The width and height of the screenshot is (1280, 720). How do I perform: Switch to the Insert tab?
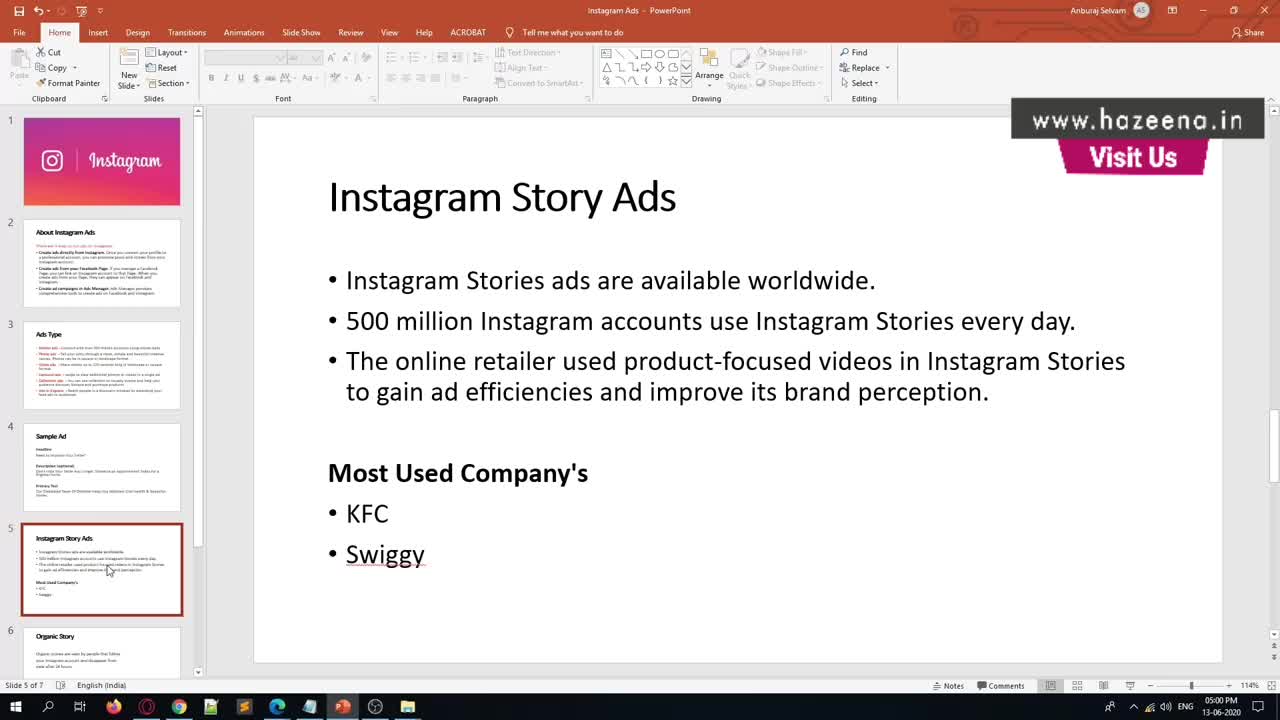click(98, 32)
